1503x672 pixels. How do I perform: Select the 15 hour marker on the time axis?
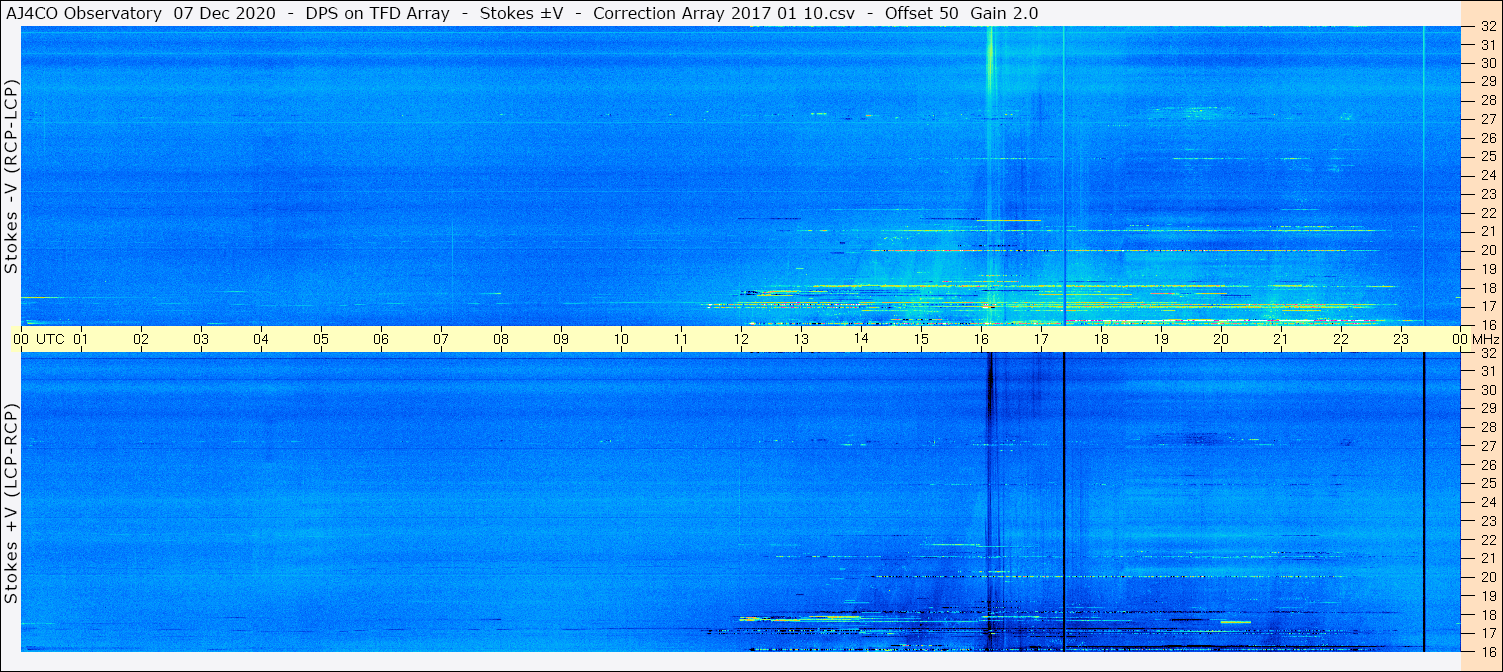(921, 339)
